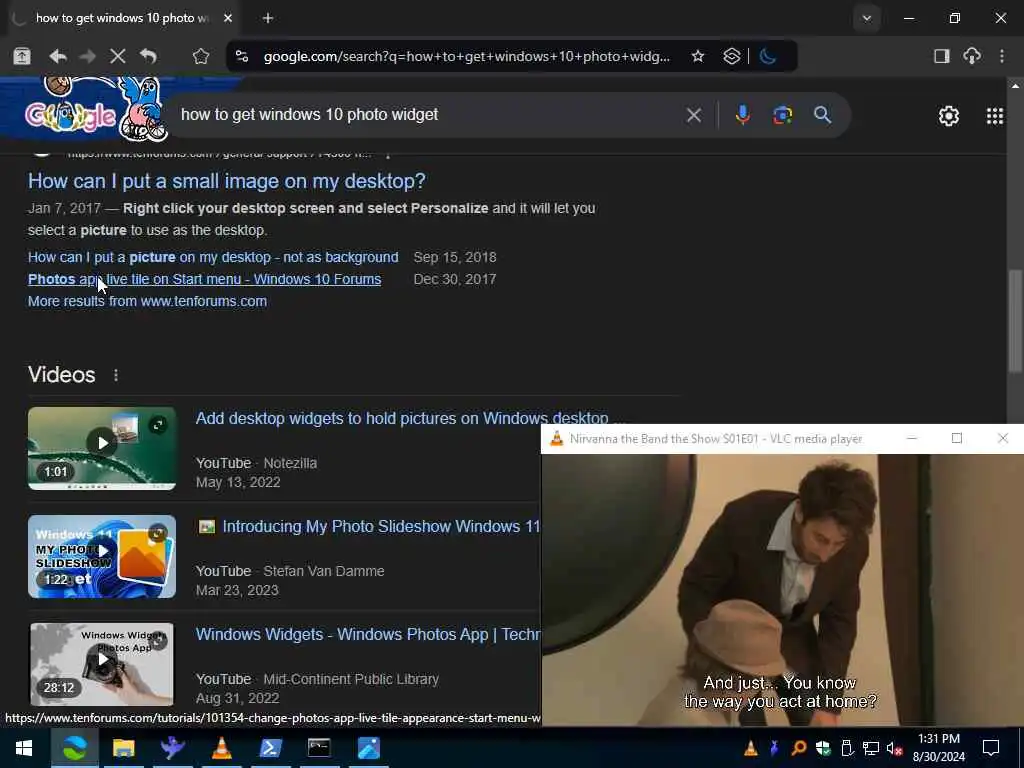Toggle the dark mode moon icon
Screen dimensions: 1024x768
click(x=768, y=56)
